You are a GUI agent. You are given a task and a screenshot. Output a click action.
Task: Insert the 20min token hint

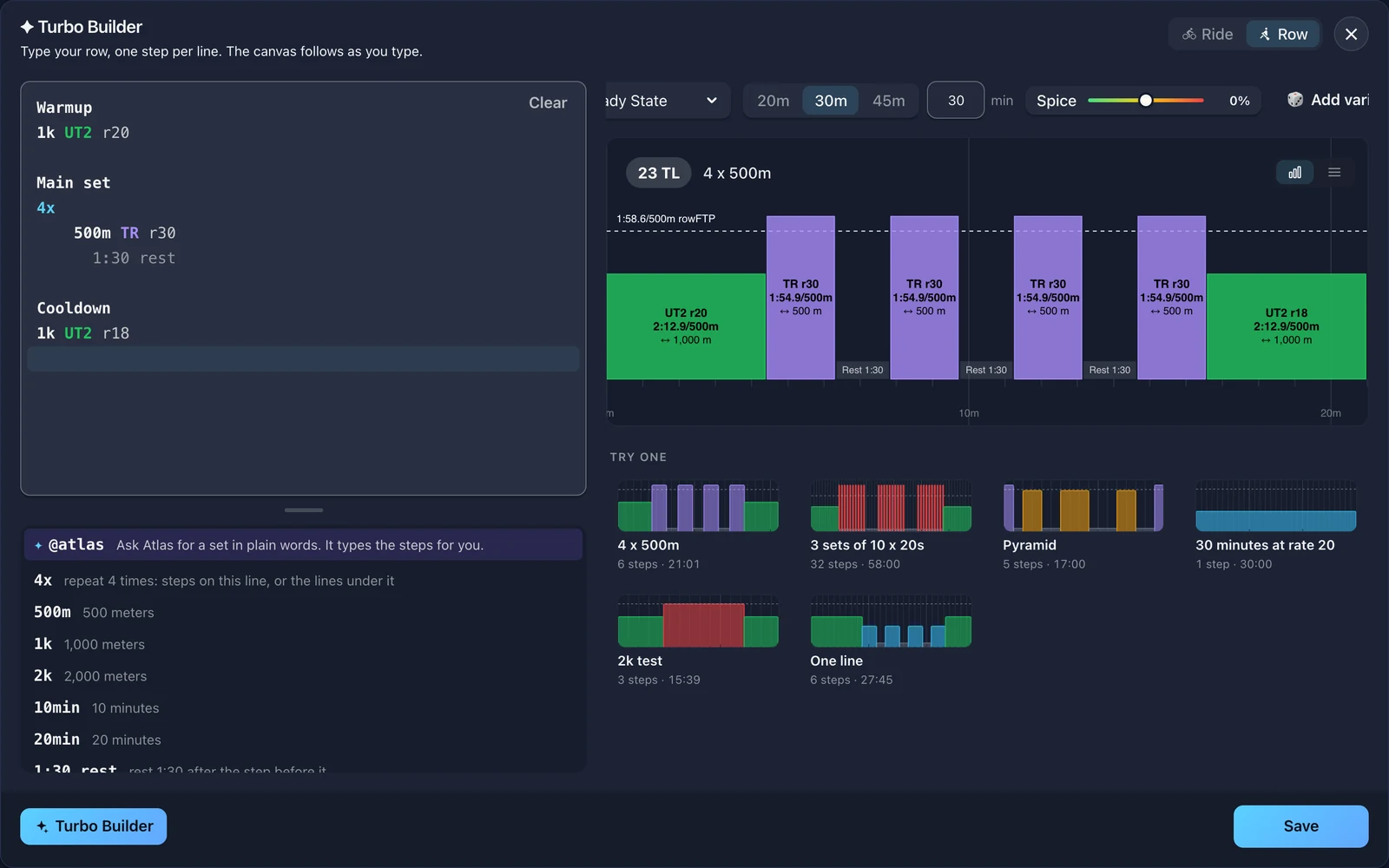click(x=303, y=740)
